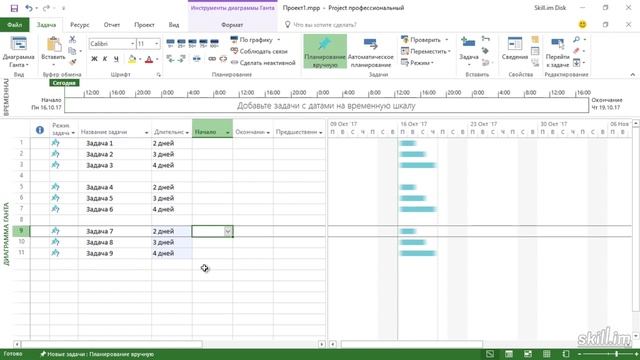Click the smiley feedback icon
This screenshot has width=640, height=360.
click(582, 24)
